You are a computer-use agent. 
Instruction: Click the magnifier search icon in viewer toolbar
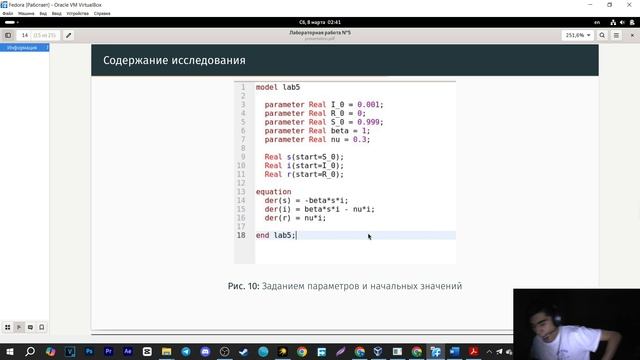click(602, 36)
